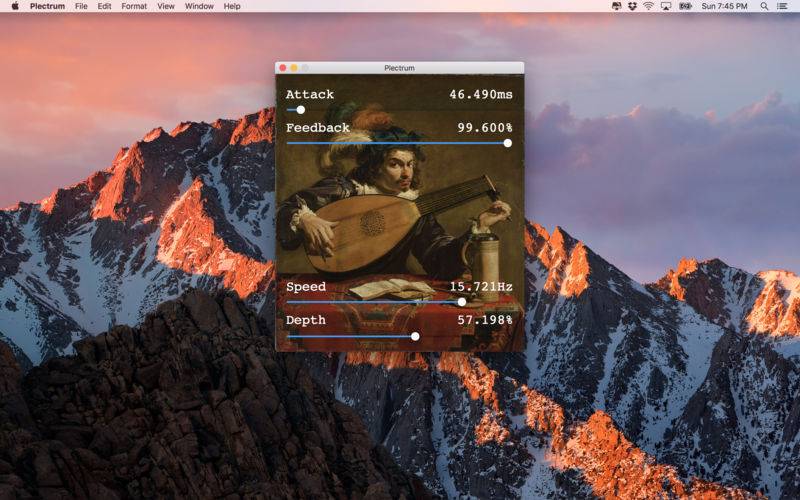Click the Speed slider handle
The height and width of the screenshot is (500, 800).
461,301
